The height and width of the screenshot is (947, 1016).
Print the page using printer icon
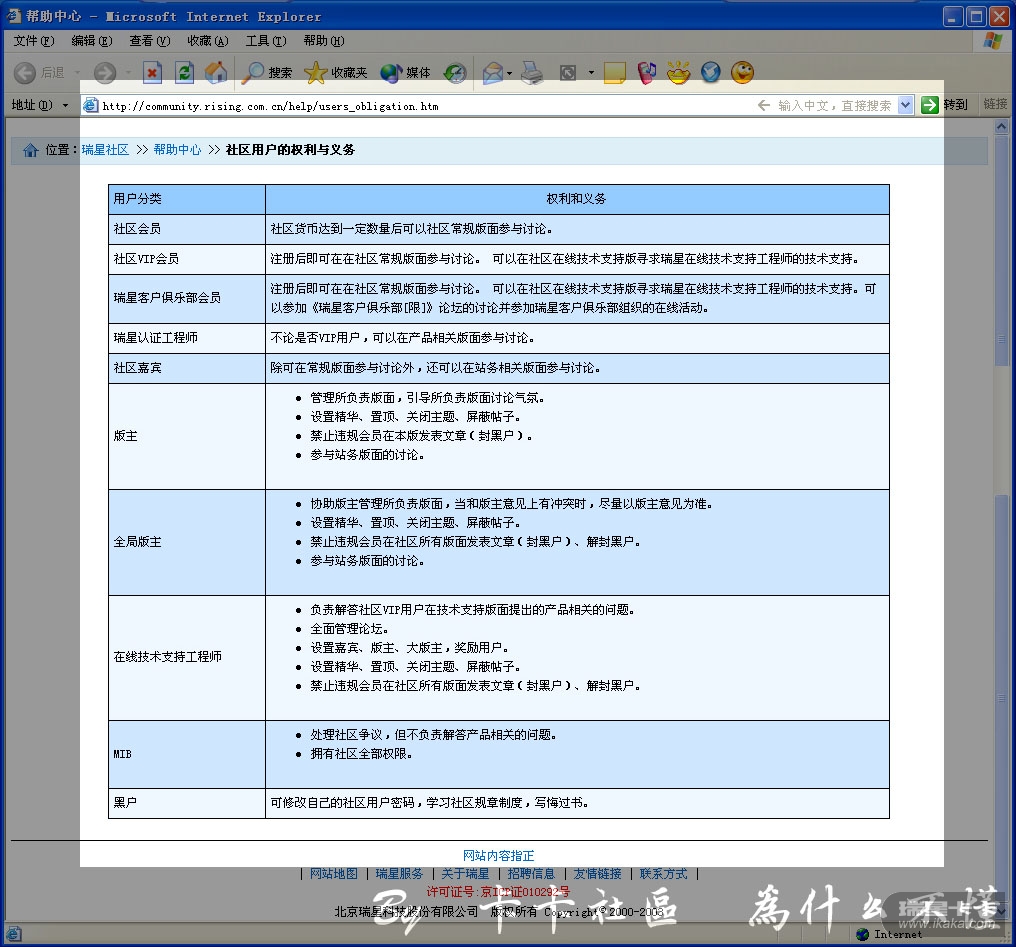pyautogui.click(x=533, y=73)
